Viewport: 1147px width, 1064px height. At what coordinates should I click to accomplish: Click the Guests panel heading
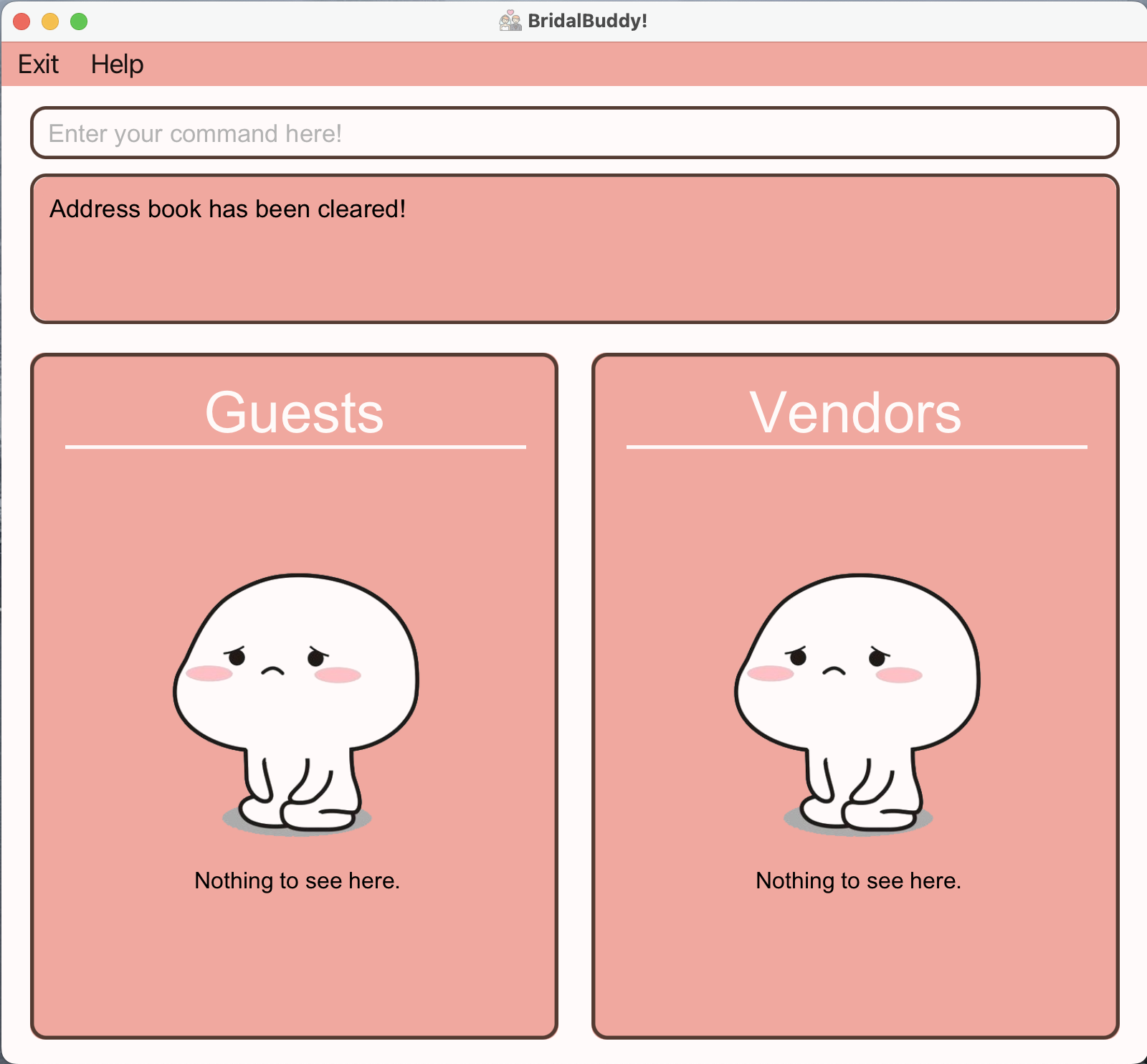pyautogui.click(x=295, y=412)
